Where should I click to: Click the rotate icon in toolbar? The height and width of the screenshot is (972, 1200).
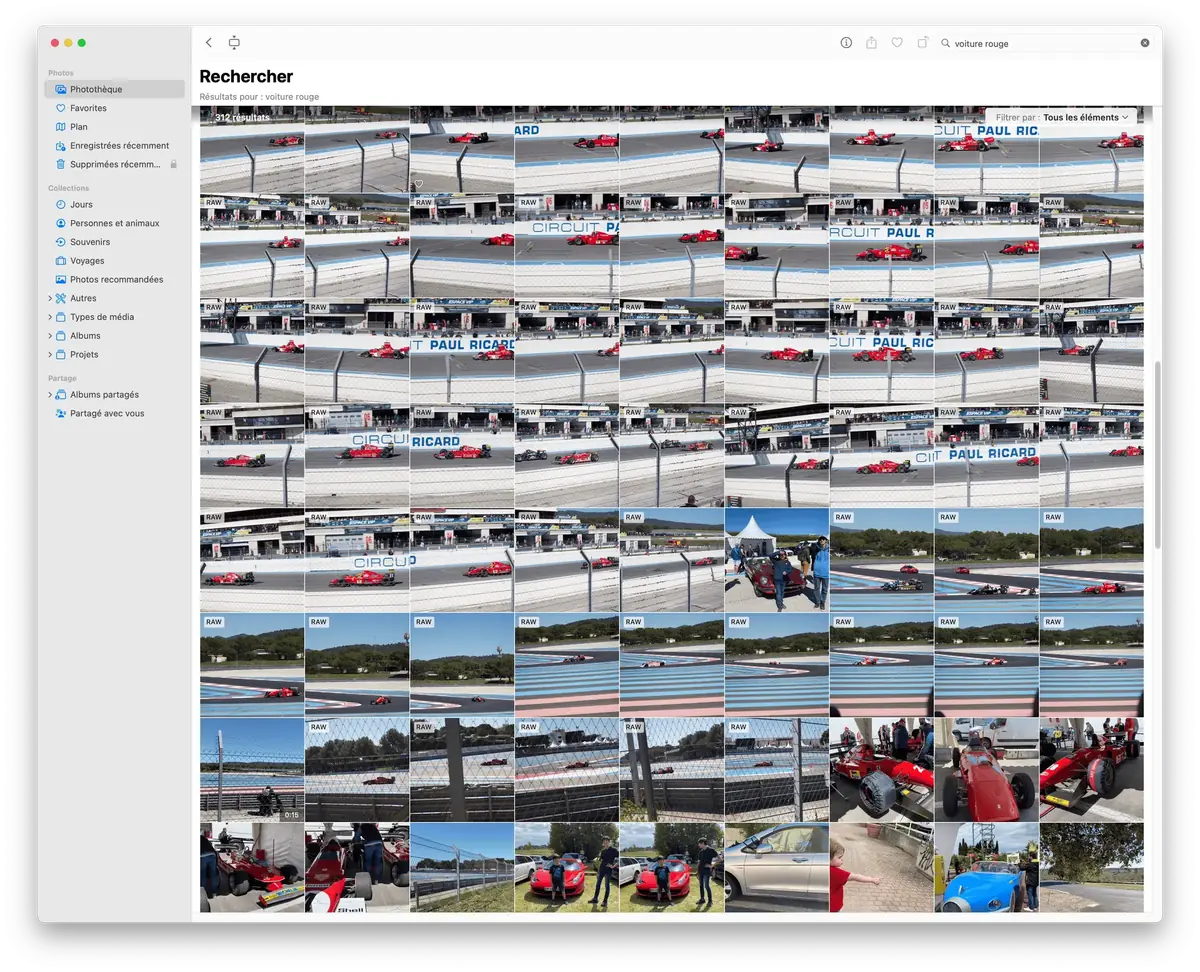(922, 43)
